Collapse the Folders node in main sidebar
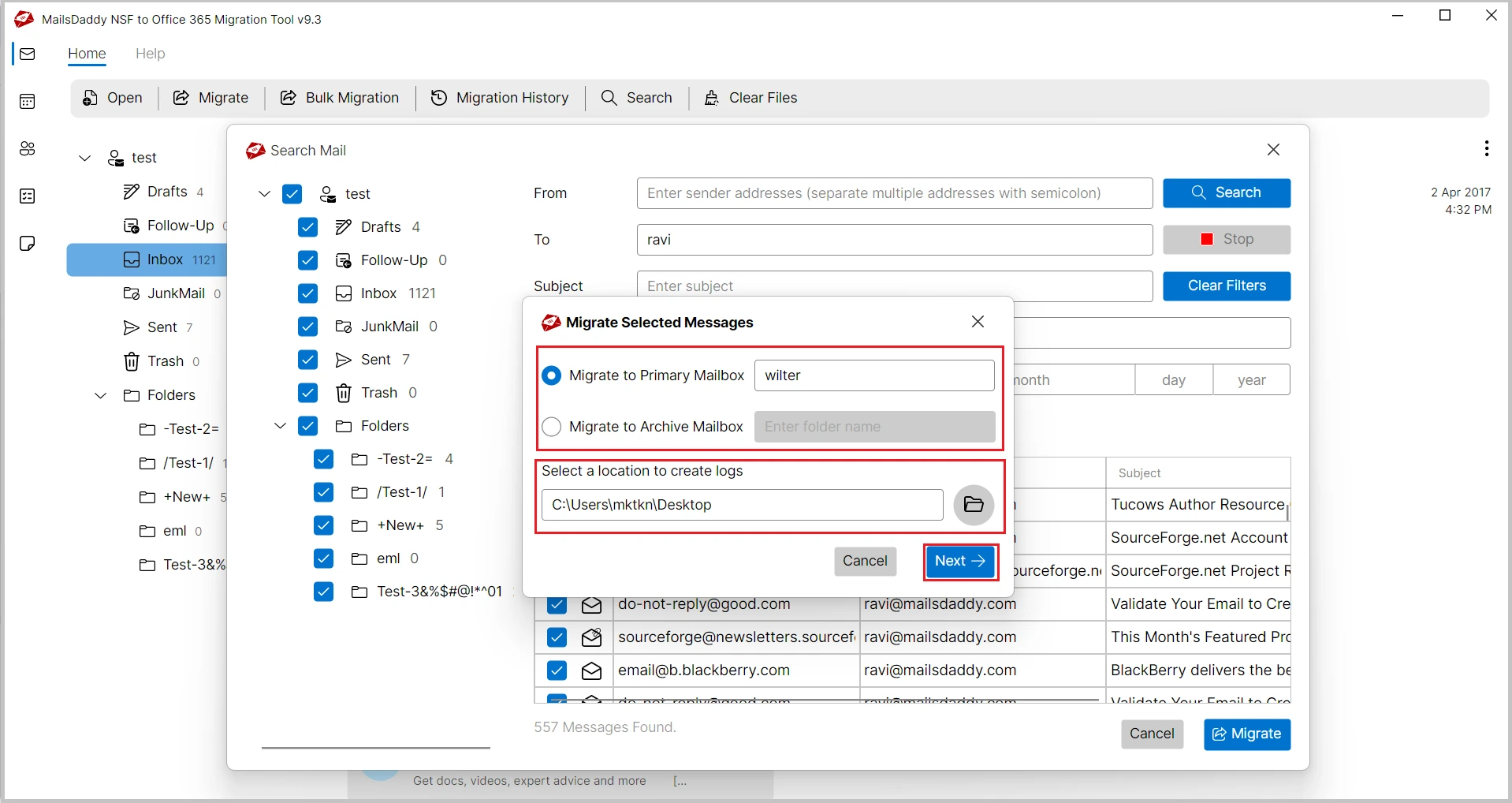The height and width of the screenshot is (803, 1512). coord(101,395)
